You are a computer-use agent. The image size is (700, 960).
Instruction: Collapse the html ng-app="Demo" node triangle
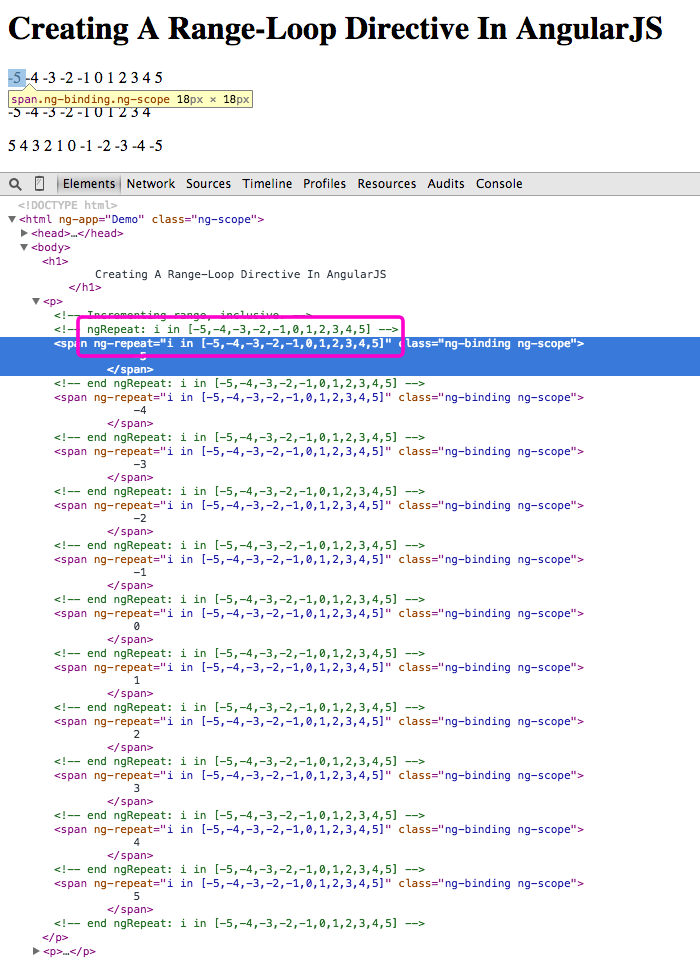(12, 219)
